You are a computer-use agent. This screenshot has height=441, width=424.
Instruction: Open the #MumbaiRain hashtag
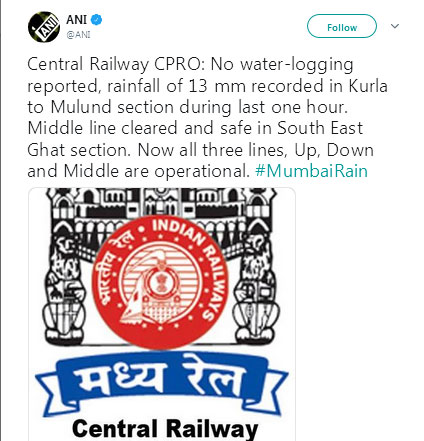(311, 171)
